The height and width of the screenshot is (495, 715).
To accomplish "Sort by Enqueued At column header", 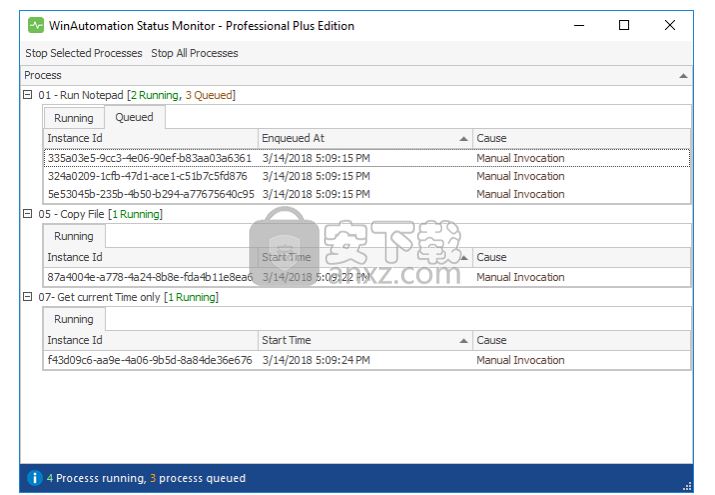I will tap(365, 138).
